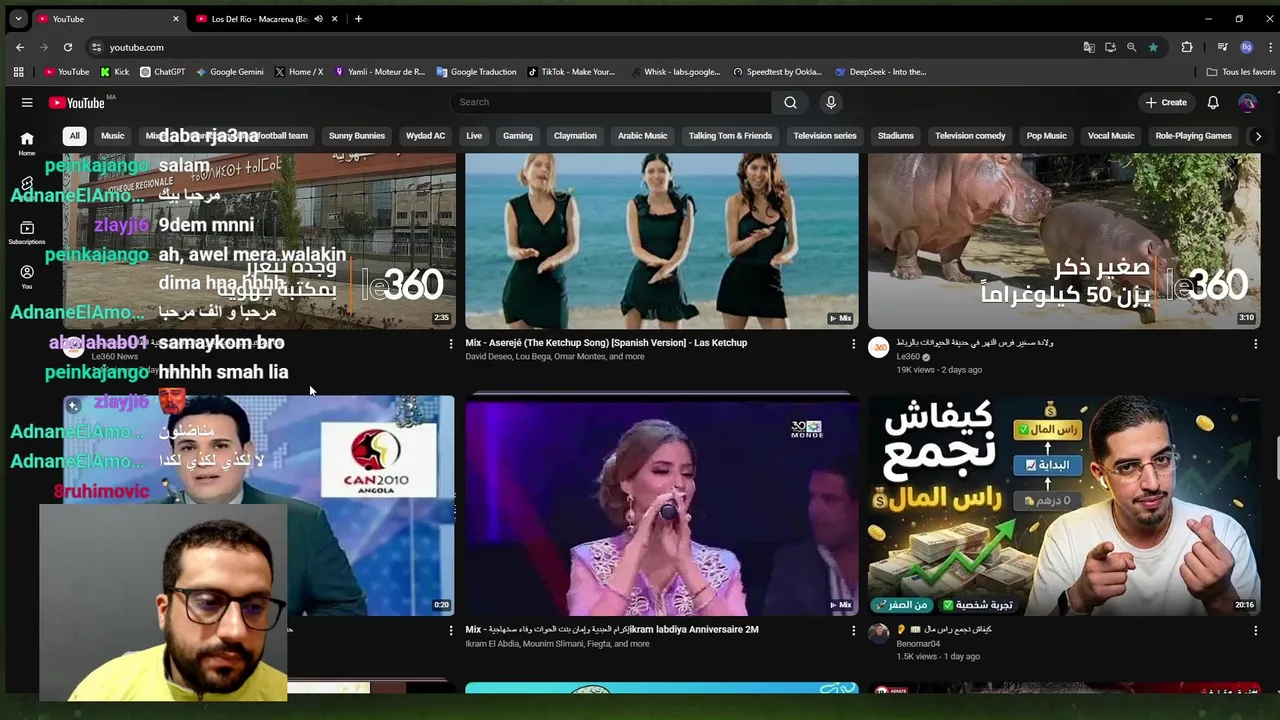The height and width of the screenshot is (720, 1280).
Task: Open new browser tab
Action: [358, 18]
